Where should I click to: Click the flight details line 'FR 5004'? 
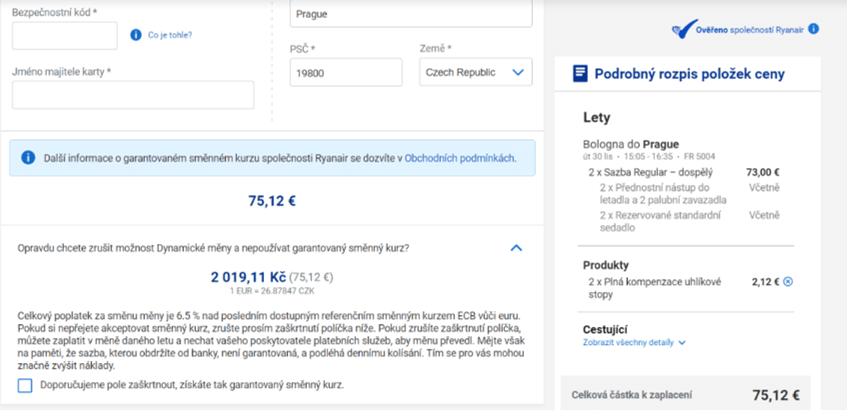pyautogui.click(x=649, y=157)
